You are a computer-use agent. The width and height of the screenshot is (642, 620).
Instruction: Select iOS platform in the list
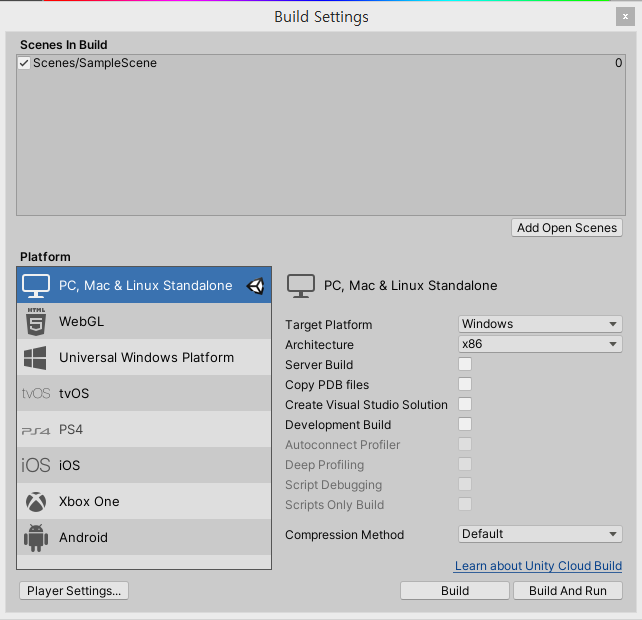pos(144,466)
